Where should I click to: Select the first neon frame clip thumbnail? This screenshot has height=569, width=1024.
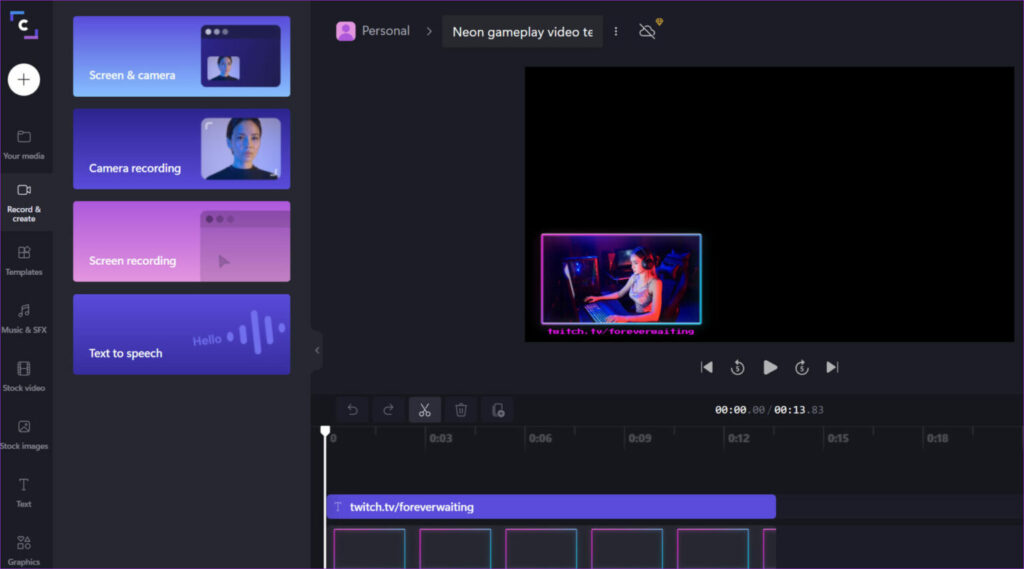(370, 548)
